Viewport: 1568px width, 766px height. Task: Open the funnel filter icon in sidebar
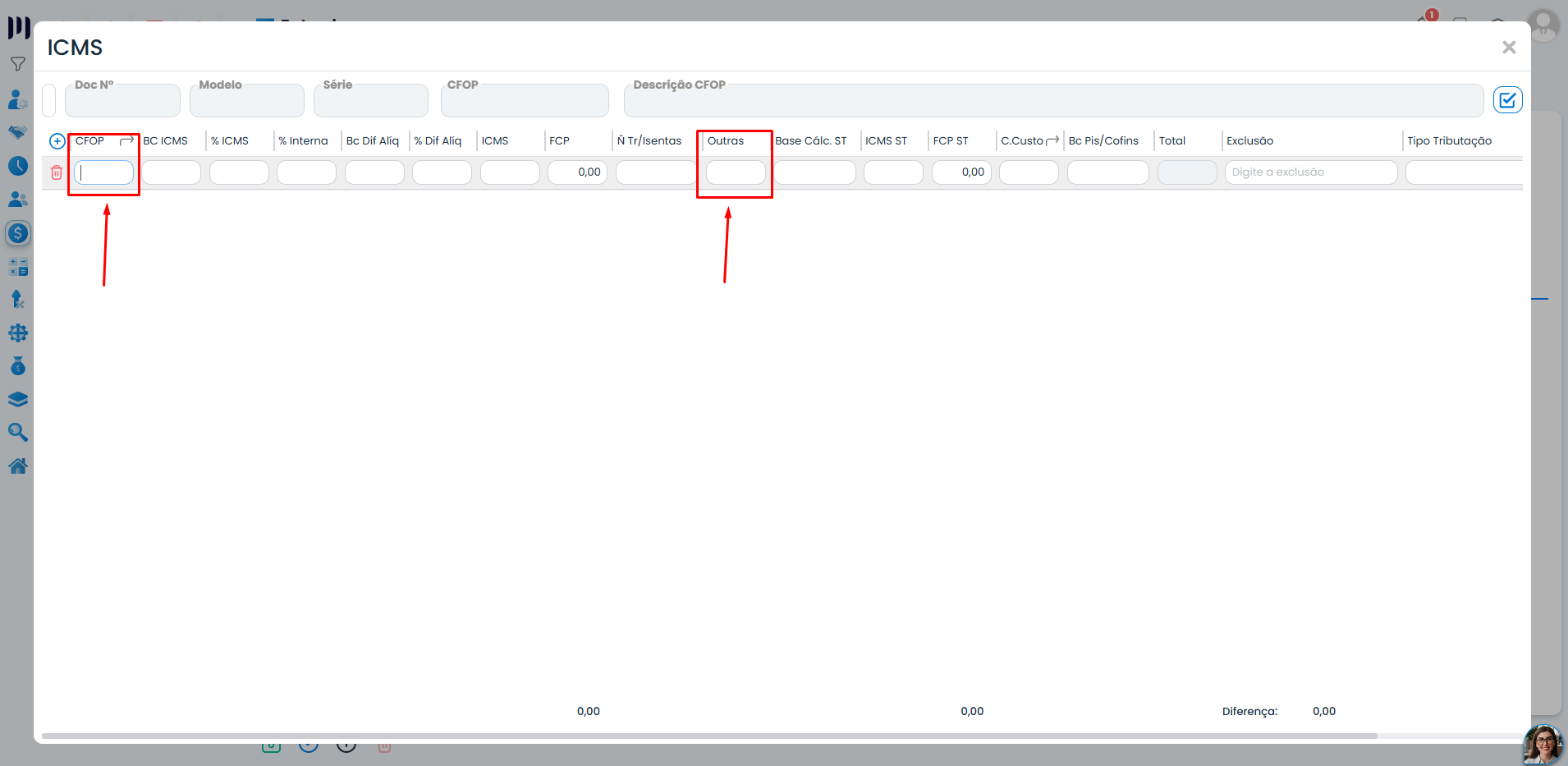click(18, 64)
